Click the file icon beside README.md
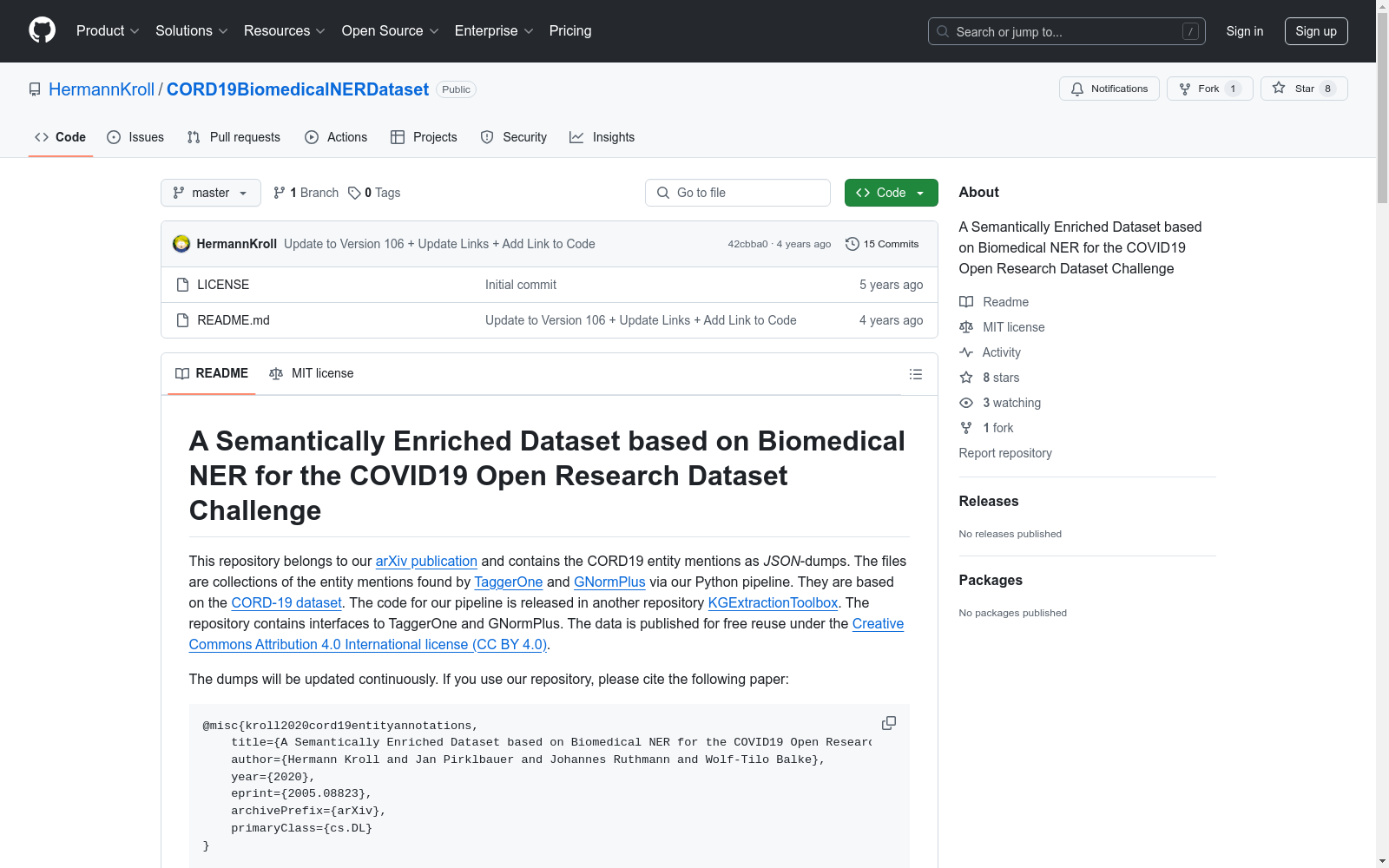This screenshot has height=868, width=1389. (x=182, y=320)
